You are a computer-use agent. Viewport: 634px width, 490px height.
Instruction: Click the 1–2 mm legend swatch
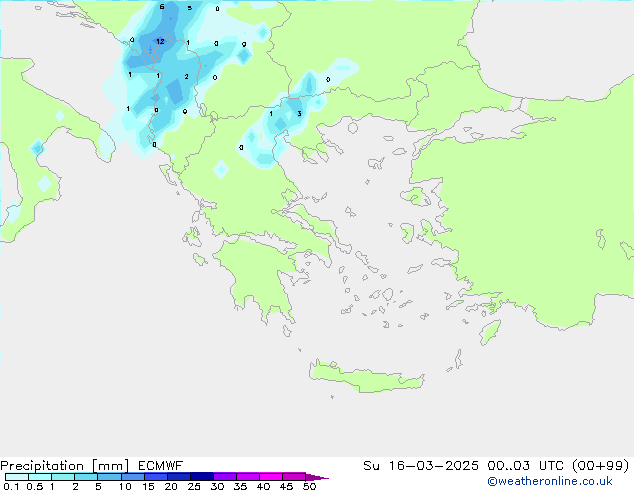click(x=63, y=477)
